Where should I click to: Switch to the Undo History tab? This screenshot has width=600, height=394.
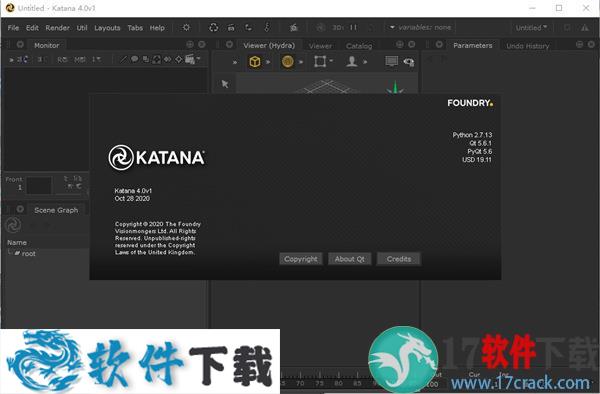click(x=528, y=46)
